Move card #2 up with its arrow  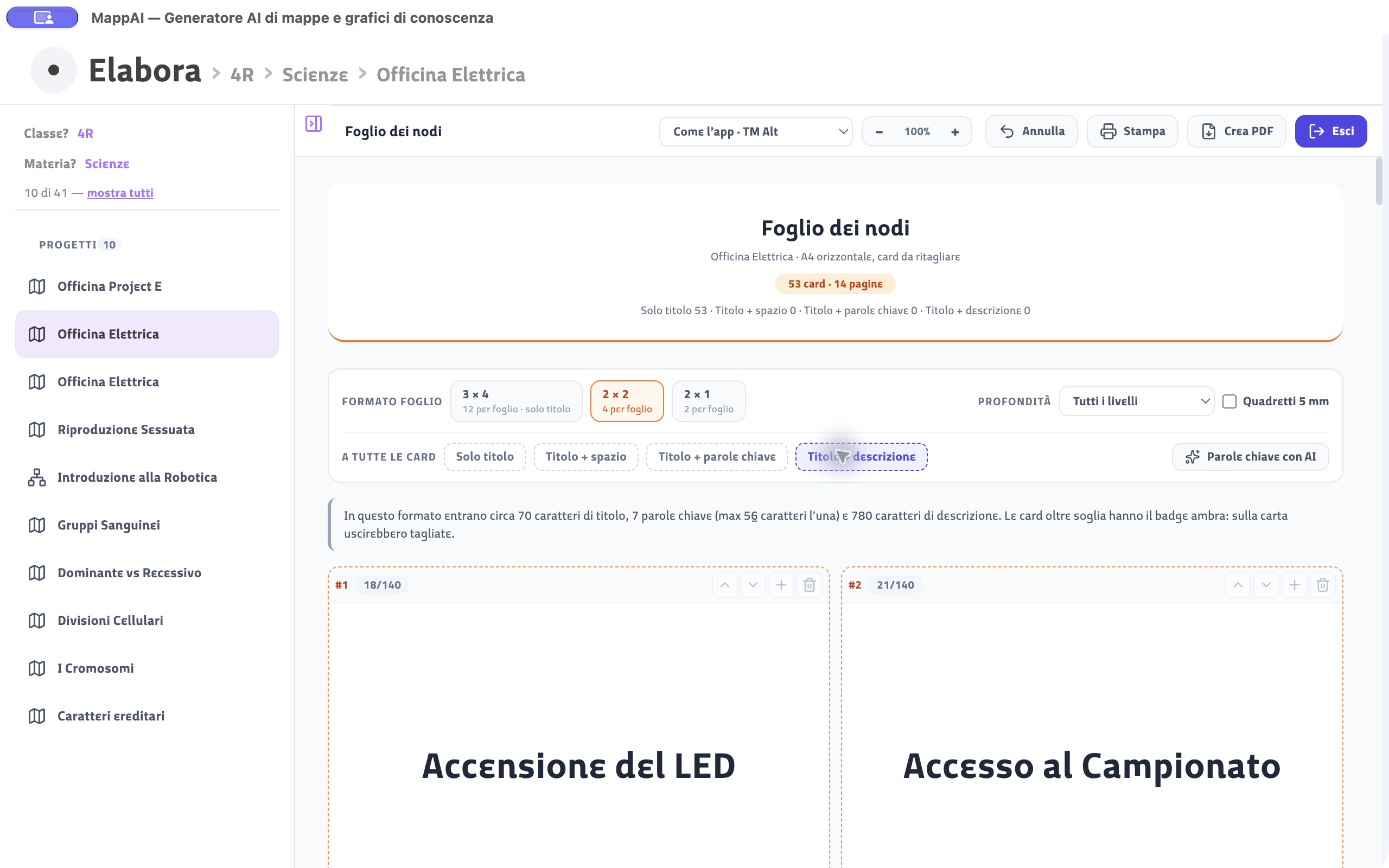[1238, 585]
